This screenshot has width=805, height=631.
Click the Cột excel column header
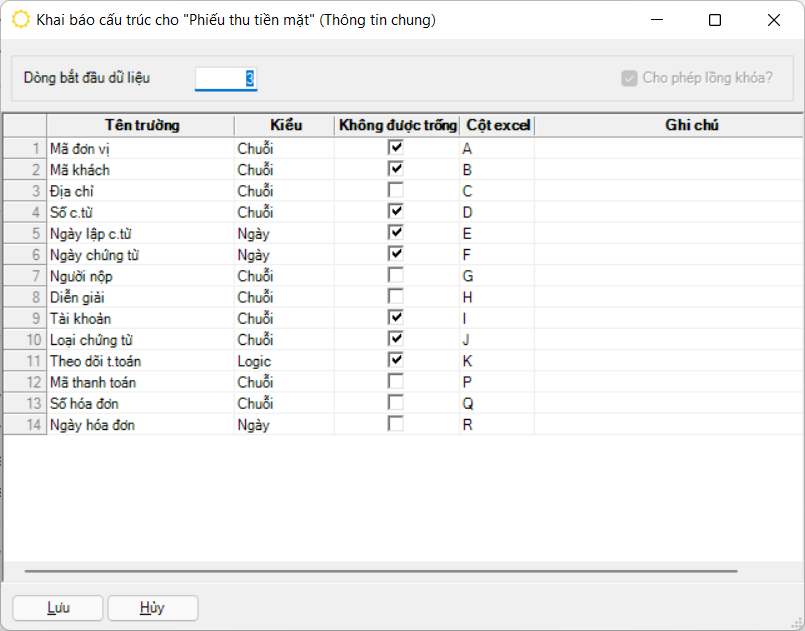[498, 125]
